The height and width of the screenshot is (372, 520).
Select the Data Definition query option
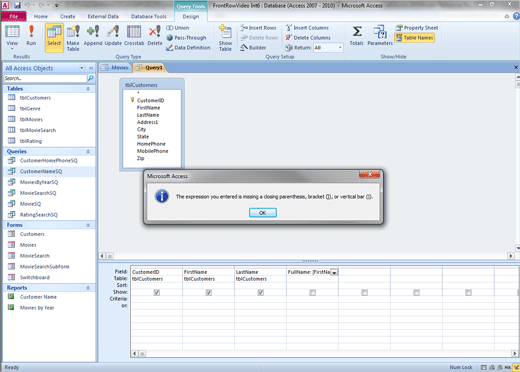tap(188, 48)
